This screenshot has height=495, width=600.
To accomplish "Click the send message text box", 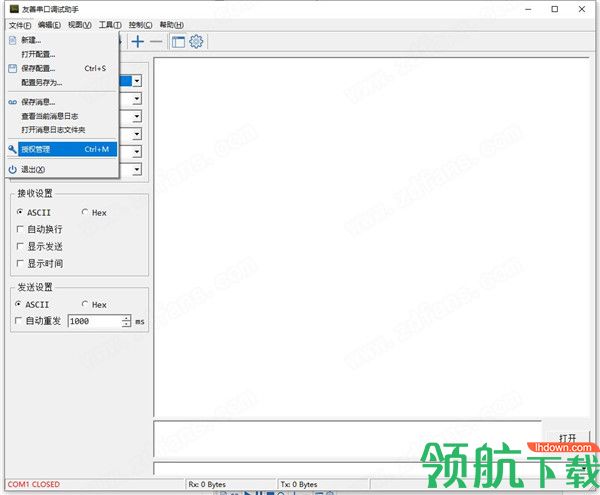I will 347,439.
